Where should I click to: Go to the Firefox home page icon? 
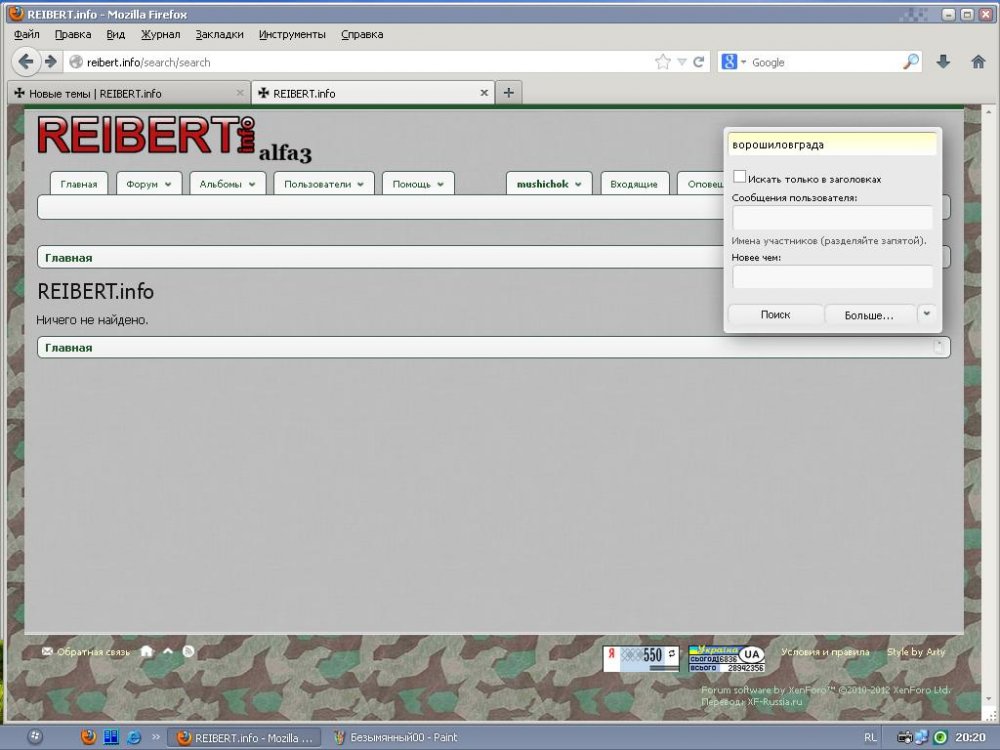[x=978, y=62]
